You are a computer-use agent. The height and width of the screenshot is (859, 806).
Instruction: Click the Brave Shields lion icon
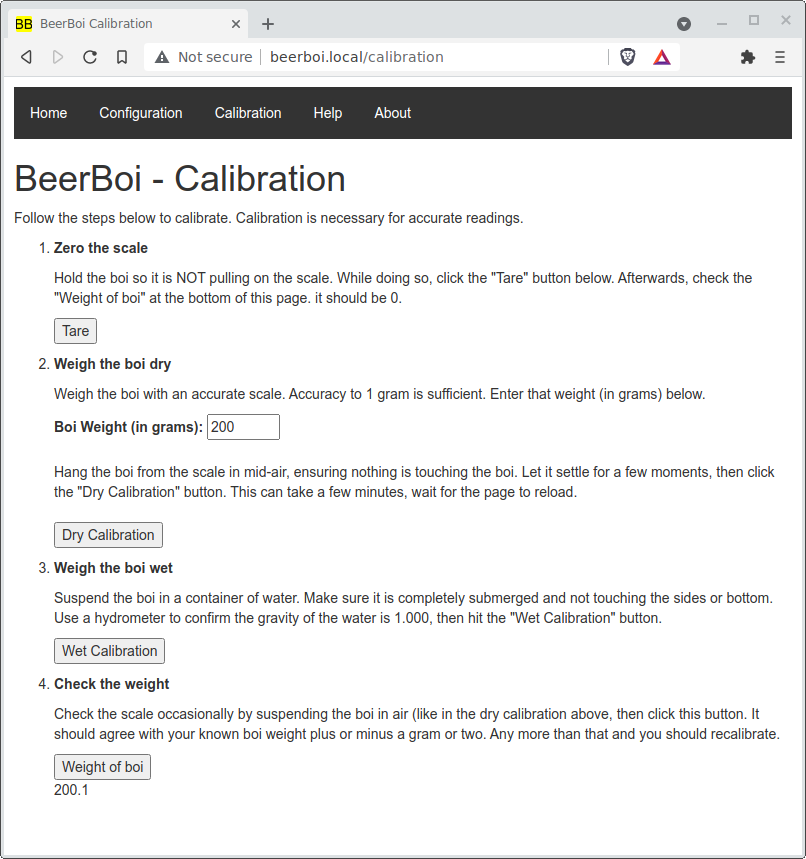(628, 57)
